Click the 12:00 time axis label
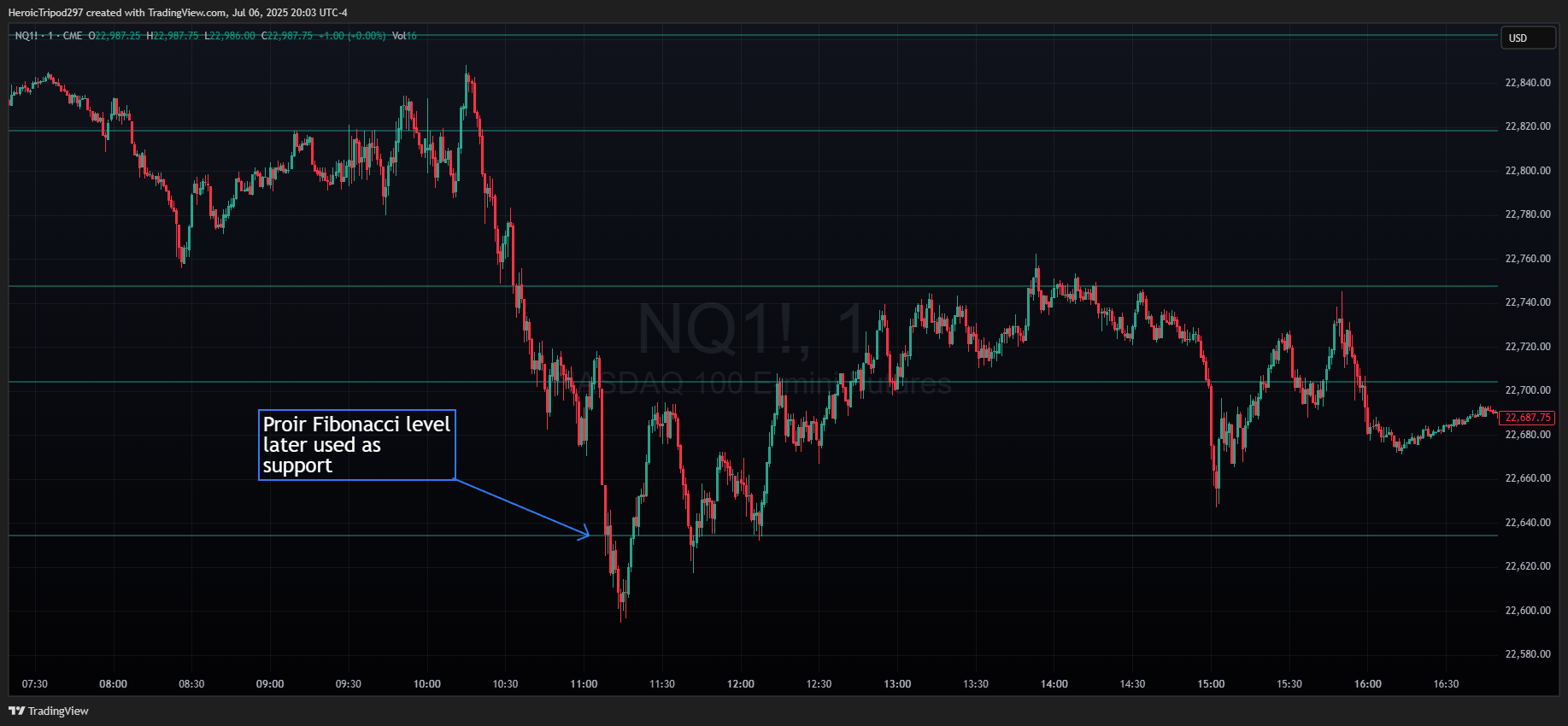 tap(741, 684)
